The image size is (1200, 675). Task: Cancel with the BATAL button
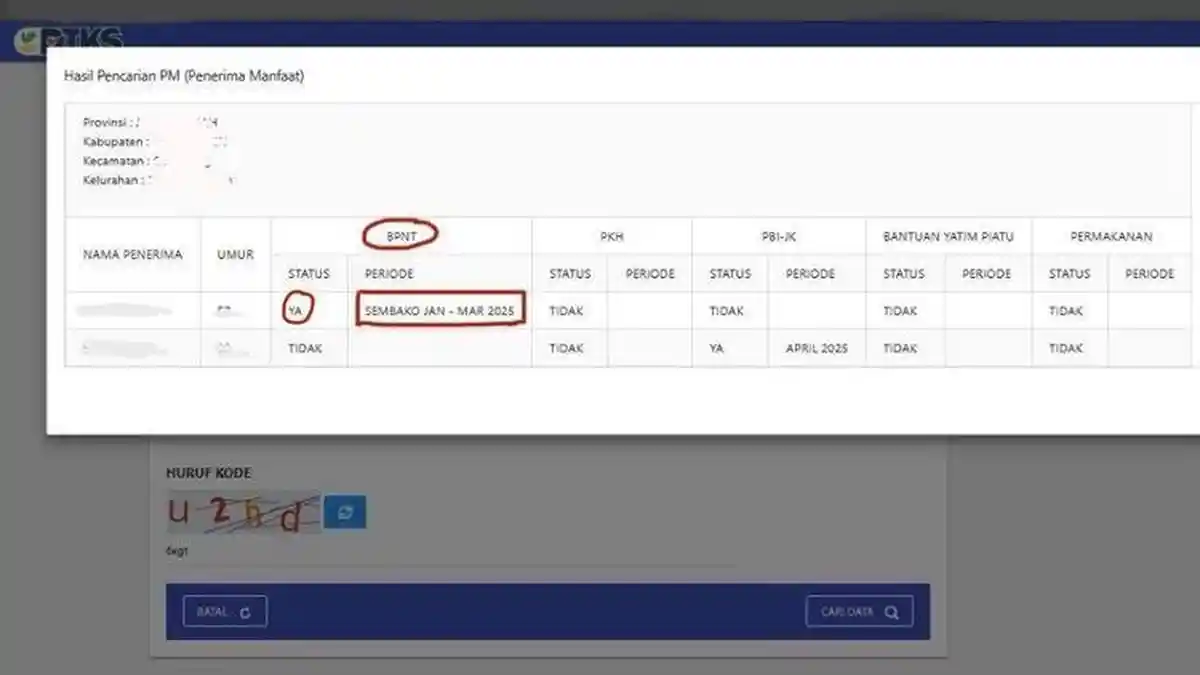pos(225,612)
